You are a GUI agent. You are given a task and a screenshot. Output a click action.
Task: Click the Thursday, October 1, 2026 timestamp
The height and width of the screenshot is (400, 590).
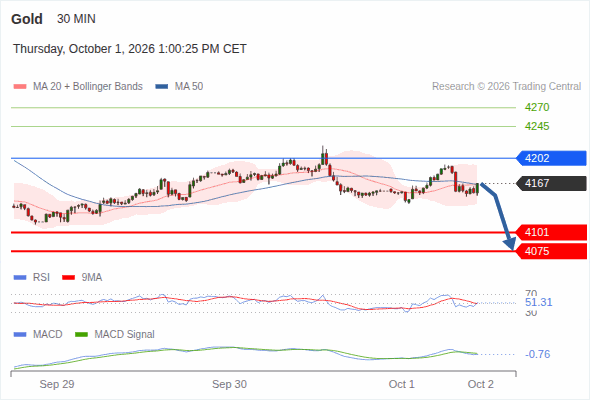pos(130,49)
